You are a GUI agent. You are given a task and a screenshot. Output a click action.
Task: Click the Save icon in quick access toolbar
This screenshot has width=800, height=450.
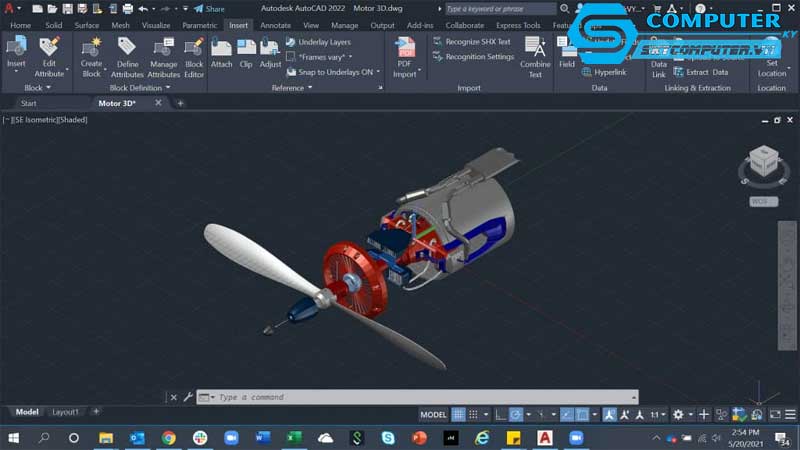point(67,9)
